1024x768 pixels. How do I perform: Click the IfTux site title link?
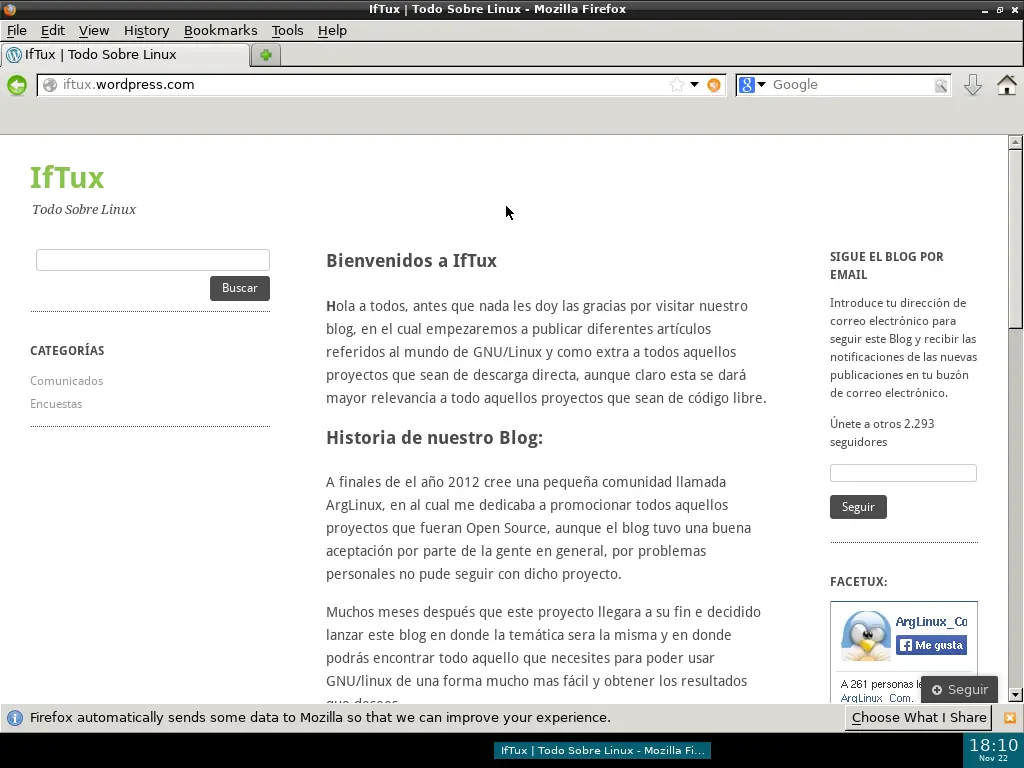pyautogui.click(x=67, y=178)
